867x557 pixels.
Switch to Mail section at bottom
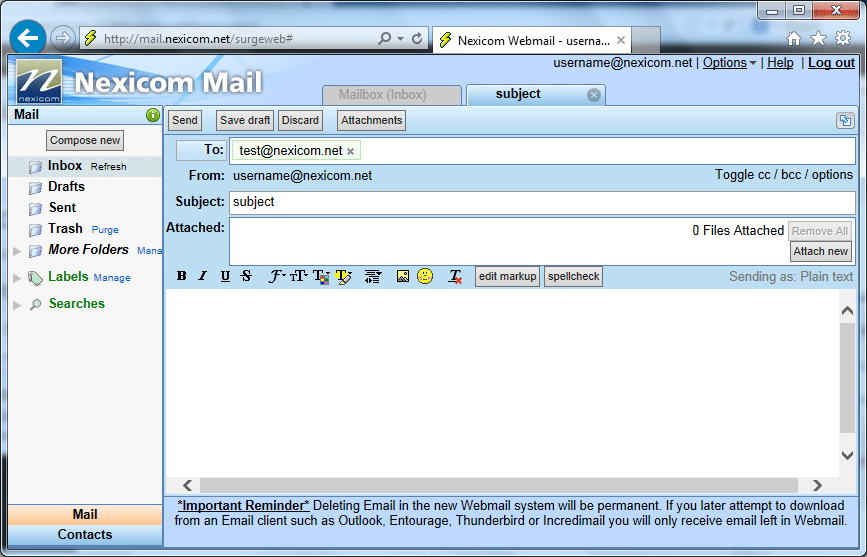[85, 514]
